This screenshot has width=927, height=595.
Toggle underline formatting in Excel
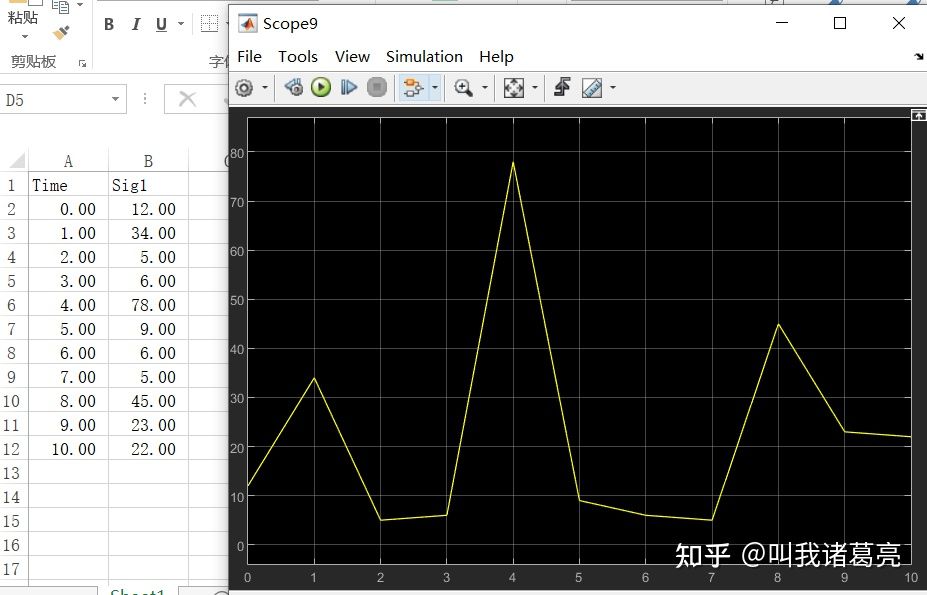pos(160,23)
